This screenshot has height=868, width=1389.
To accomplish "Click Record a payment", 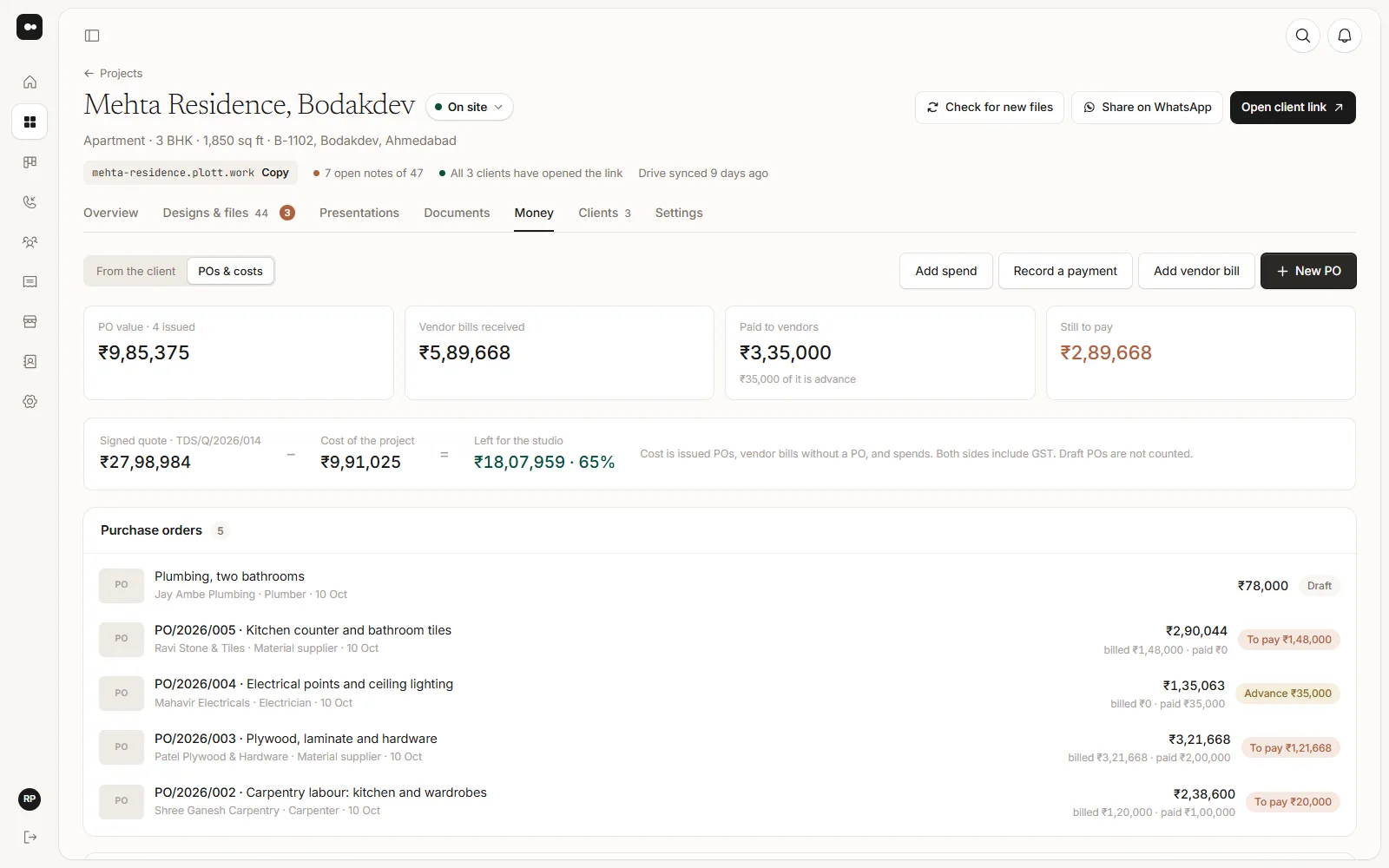I will click(x=1065, y=272).
